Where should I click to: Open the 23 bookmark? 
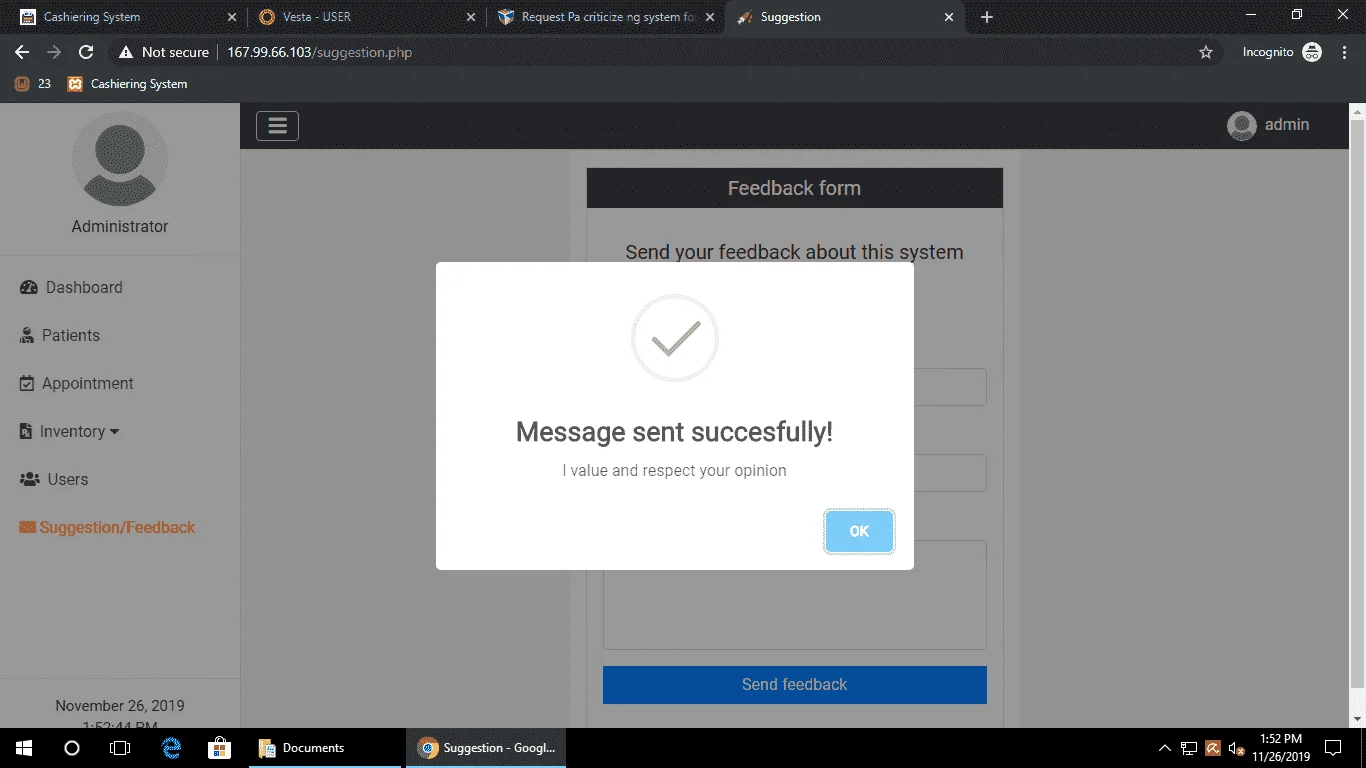(33, 84)
